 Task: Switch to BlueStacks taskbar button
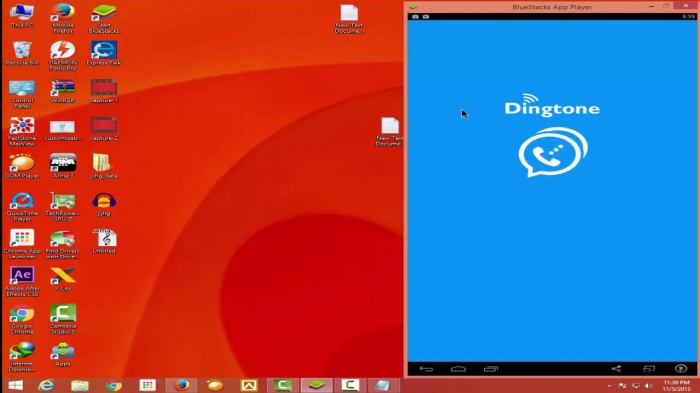click(317, 385)
